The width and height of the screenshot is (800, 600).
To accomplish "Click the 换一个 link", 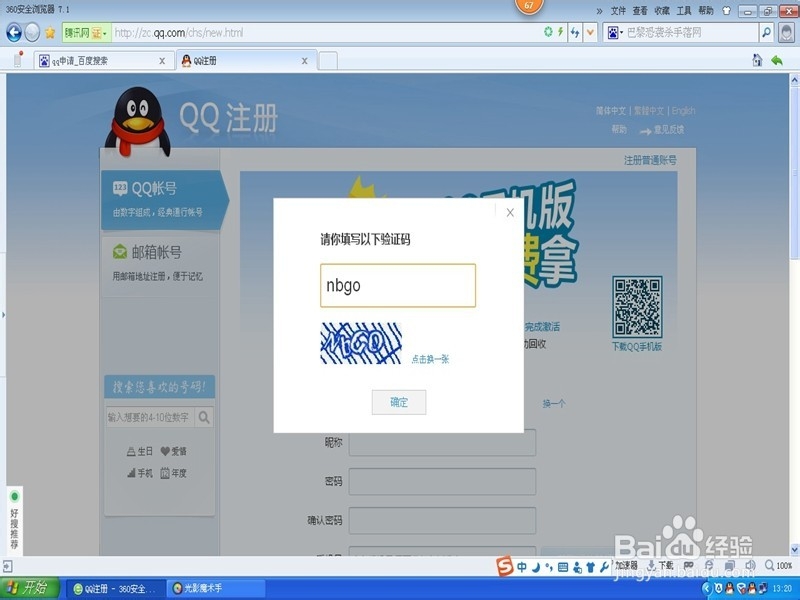I will 554,404.
